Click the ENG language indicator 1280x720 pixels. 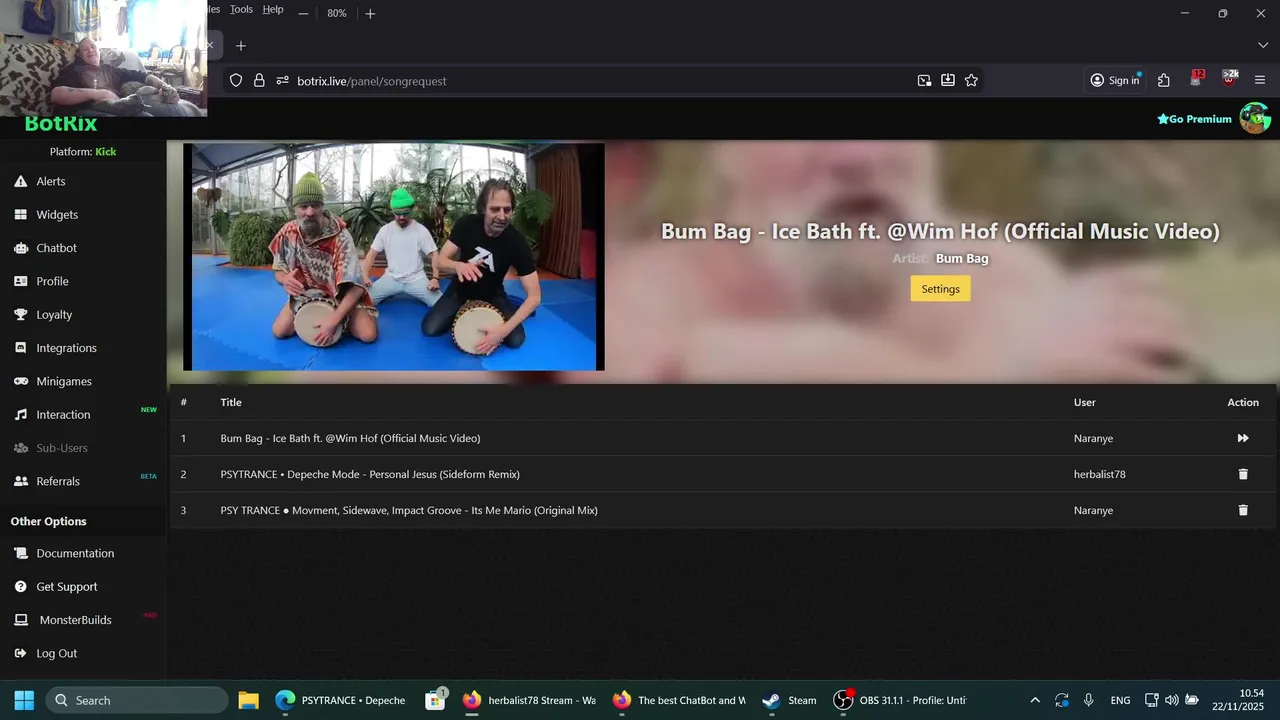click(1120, 700)
